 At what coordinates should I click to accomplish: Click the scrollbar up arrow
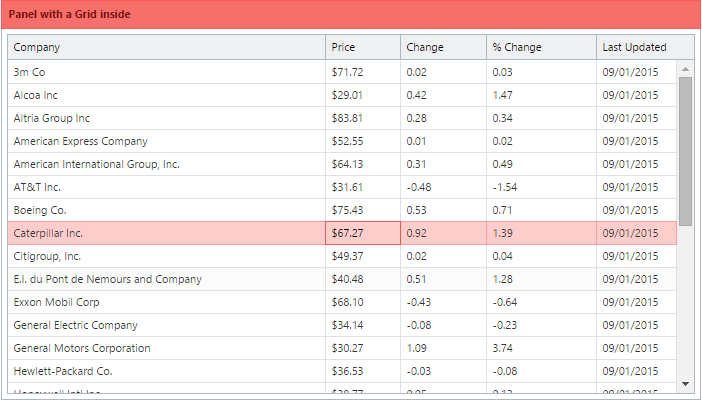685,69
